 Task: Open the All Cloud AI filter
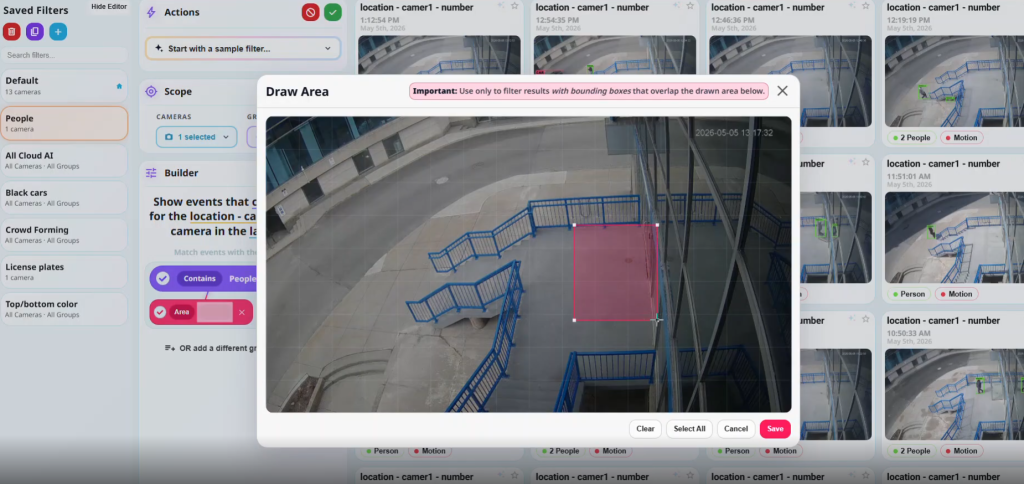click(64, 160)
